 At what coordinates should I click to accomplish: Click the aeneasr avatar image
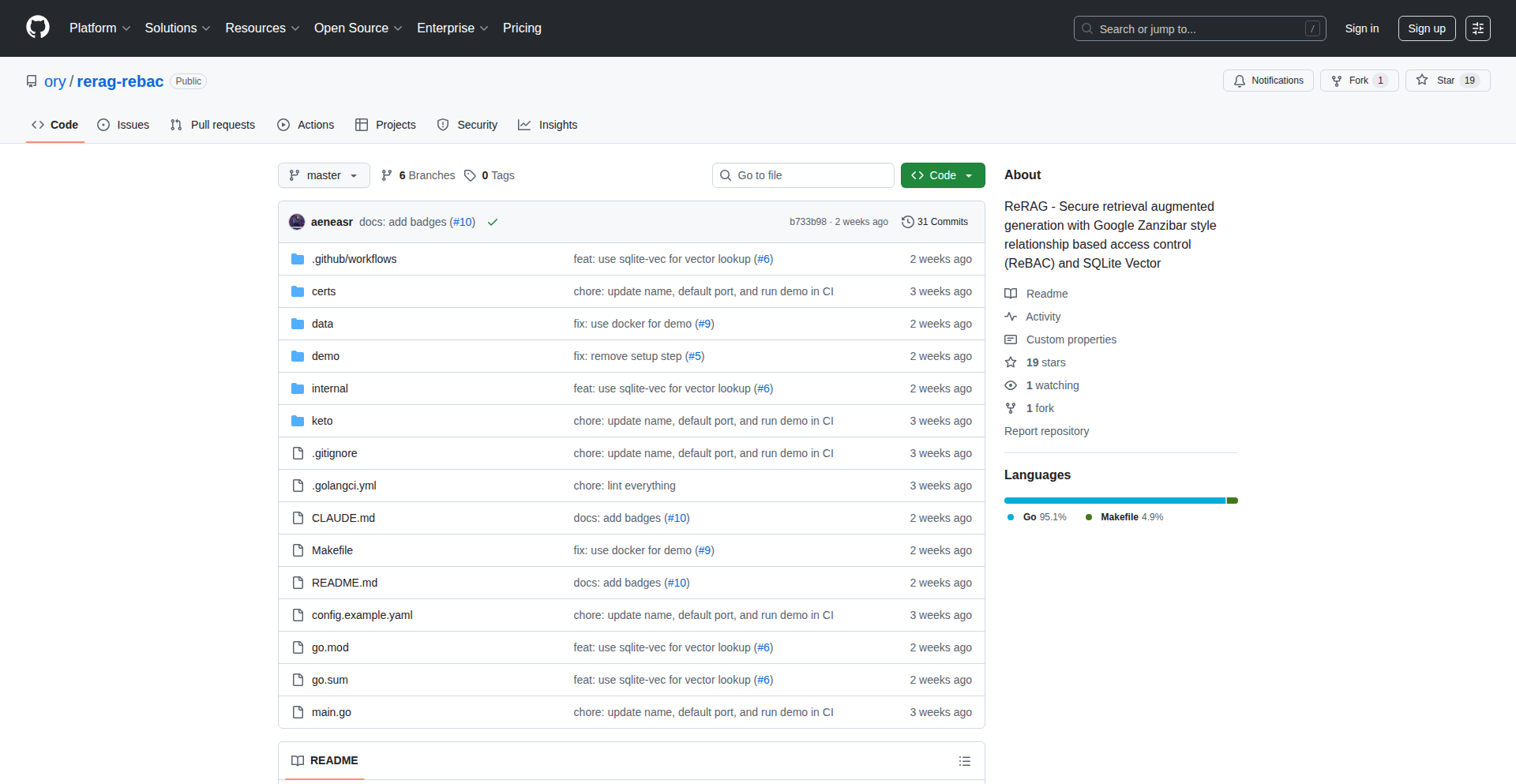pos(297,222)
